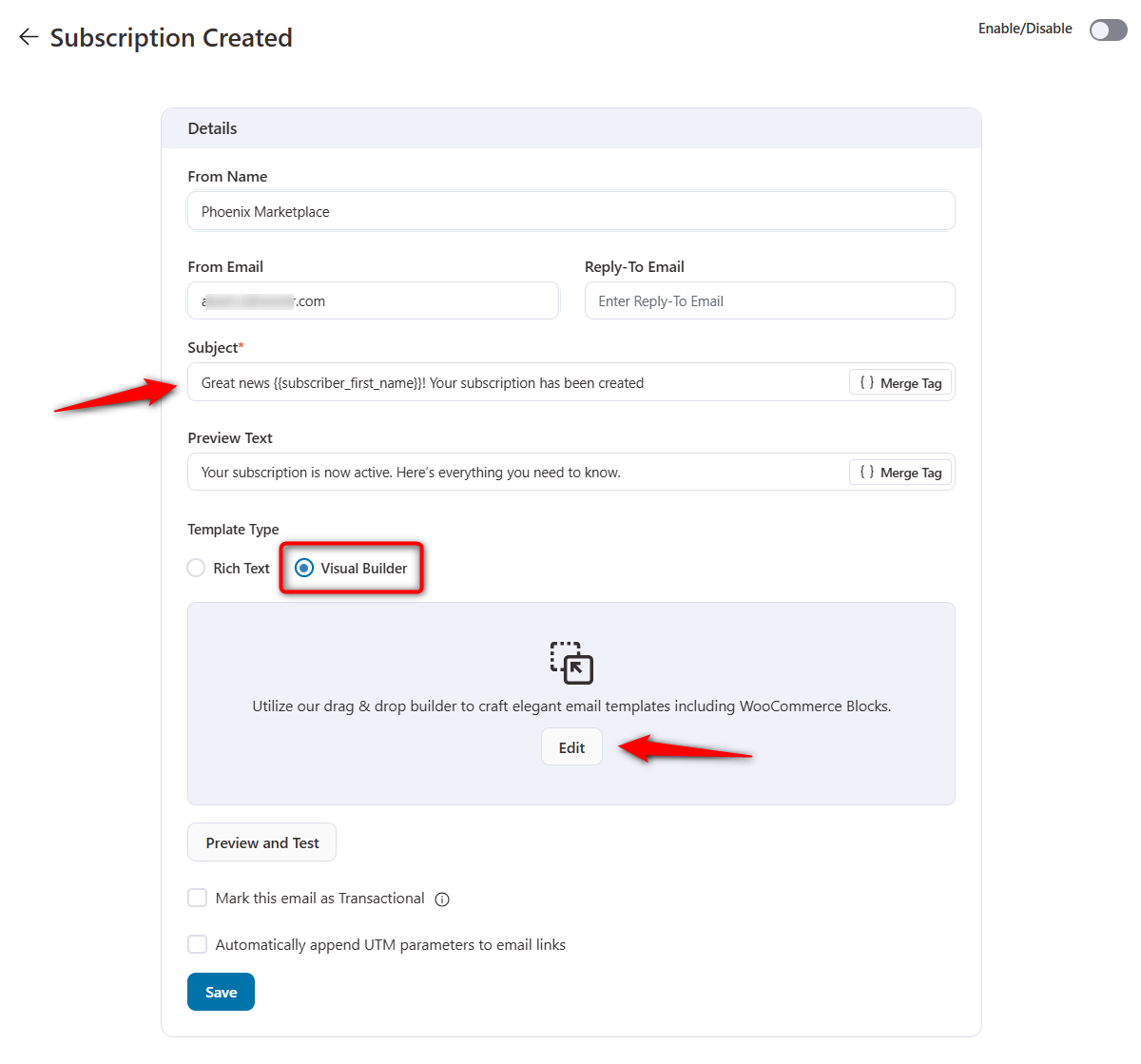1141x1064 pixels.
Task: Click Edit to open the email builder
Action: pos(570,746)
